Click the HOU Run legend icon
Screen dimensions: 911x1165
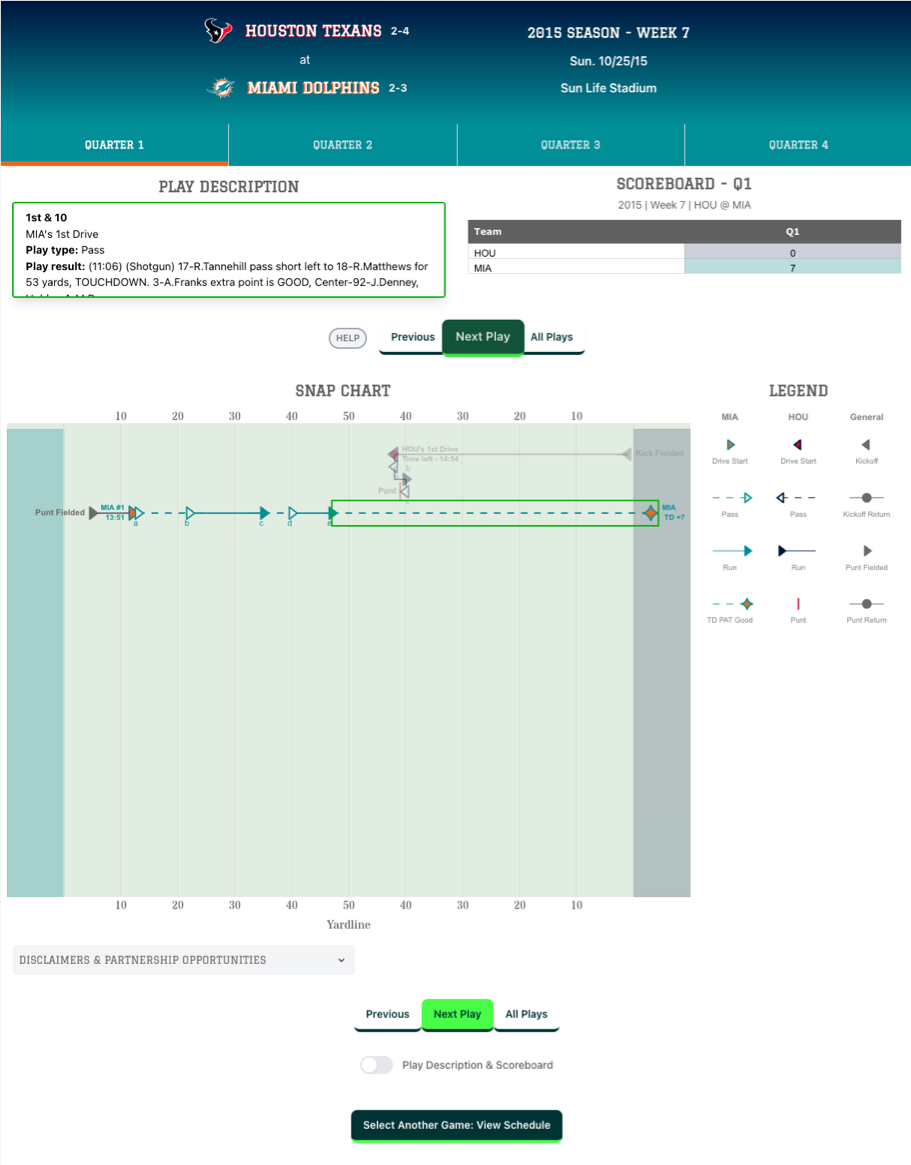[x=797, y=551]
